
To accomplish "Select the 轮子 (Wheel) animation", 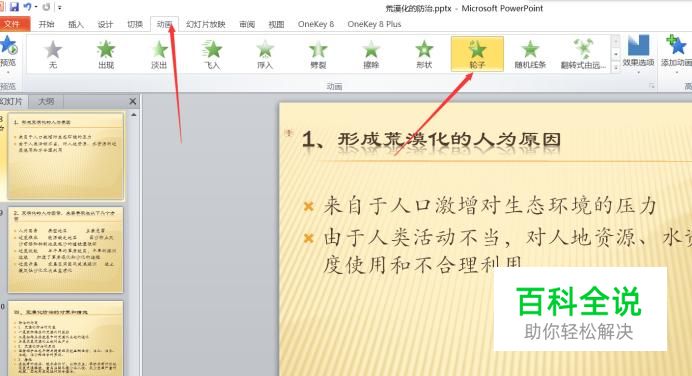I will 477,54.
